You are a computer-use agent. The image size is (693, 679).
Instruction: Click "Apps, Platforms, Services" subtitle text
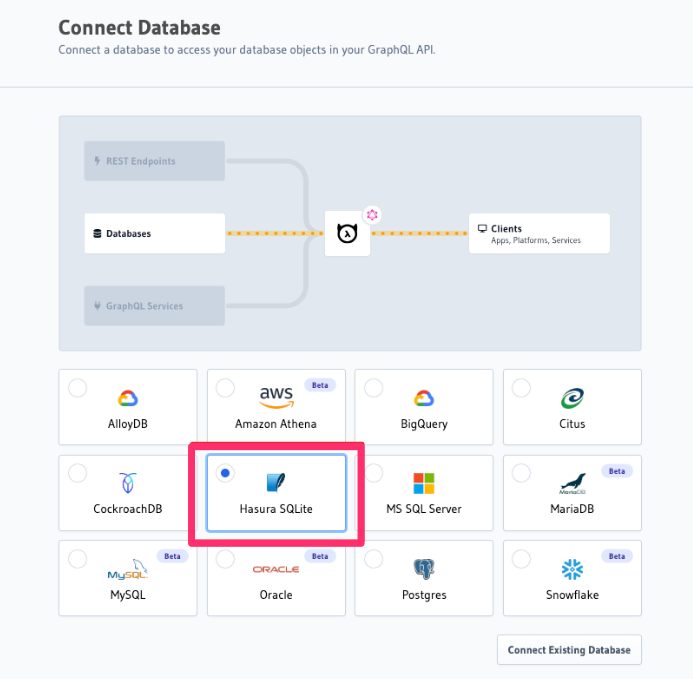tap(536, 240)
